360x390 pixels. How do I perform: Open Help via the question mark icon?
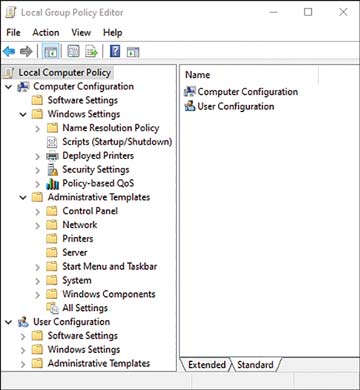click(x=115, y=52)
